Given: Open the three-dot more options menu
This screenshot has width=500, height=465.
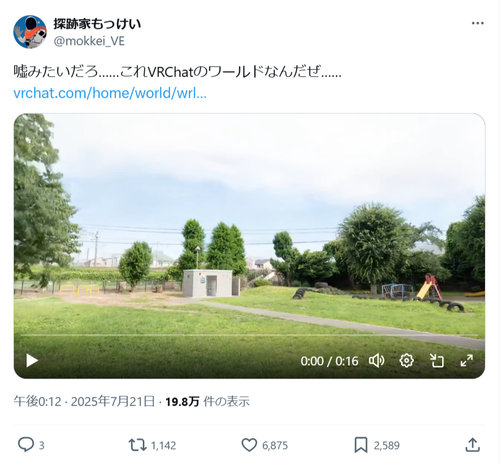Looking at the screenshot, I should pos(478,23).
